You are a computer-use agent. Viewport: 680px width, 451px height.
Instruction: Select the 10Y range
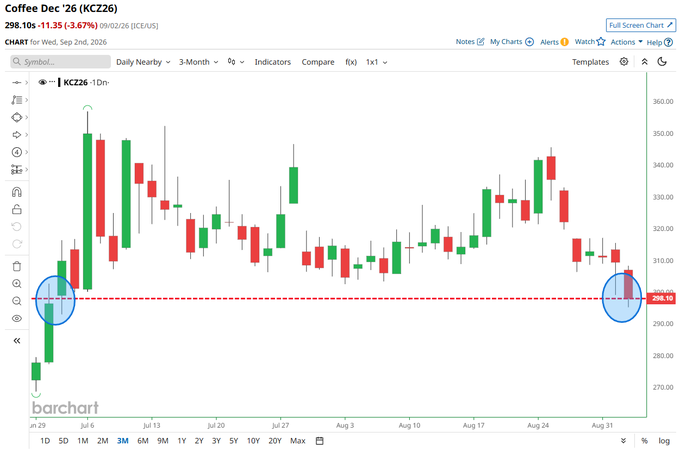253,441
